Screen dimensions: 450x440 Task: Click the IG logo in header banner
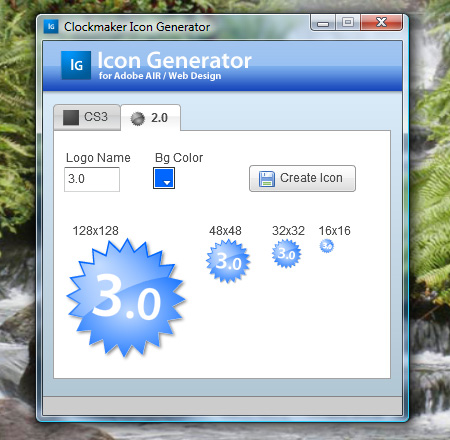pyautogui.click(x=76, y=65)
